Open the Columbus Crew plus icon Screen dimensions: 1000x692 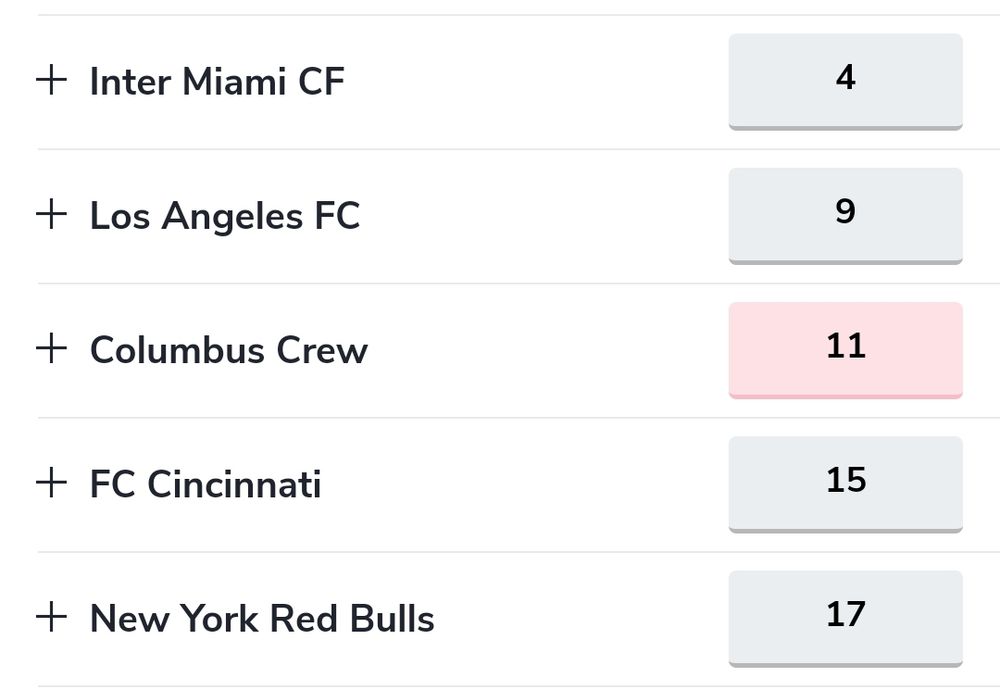[52, 348]
